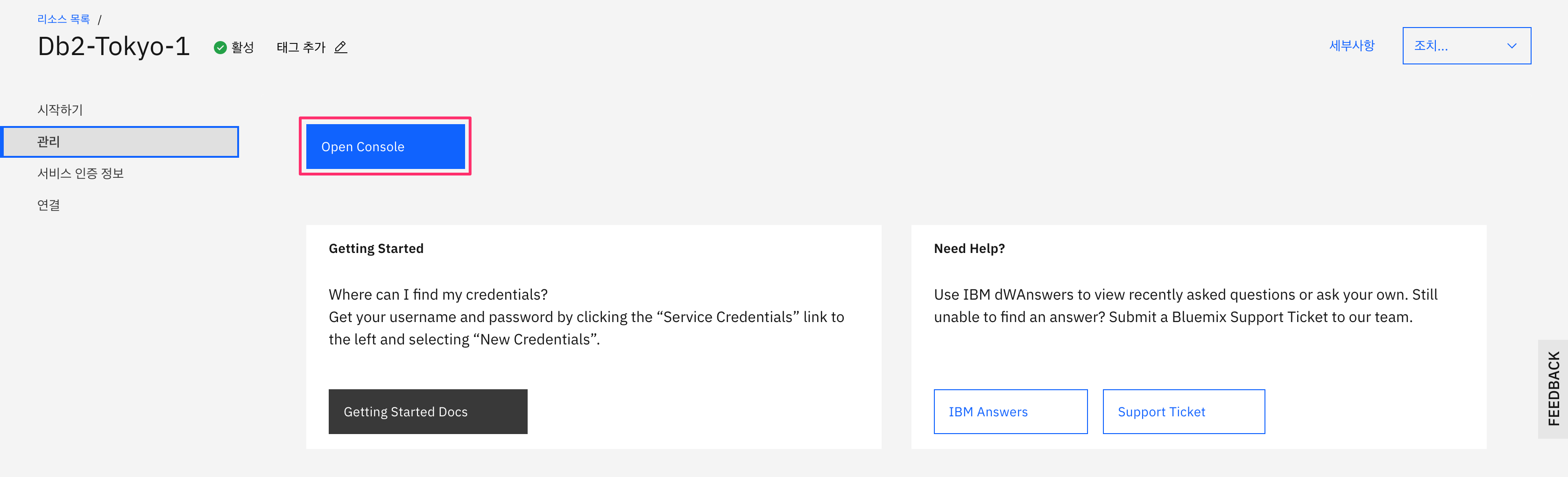Click the Need Help? card heading
Viewport: 1568px width, 477px height.
[x=969, y=248]
